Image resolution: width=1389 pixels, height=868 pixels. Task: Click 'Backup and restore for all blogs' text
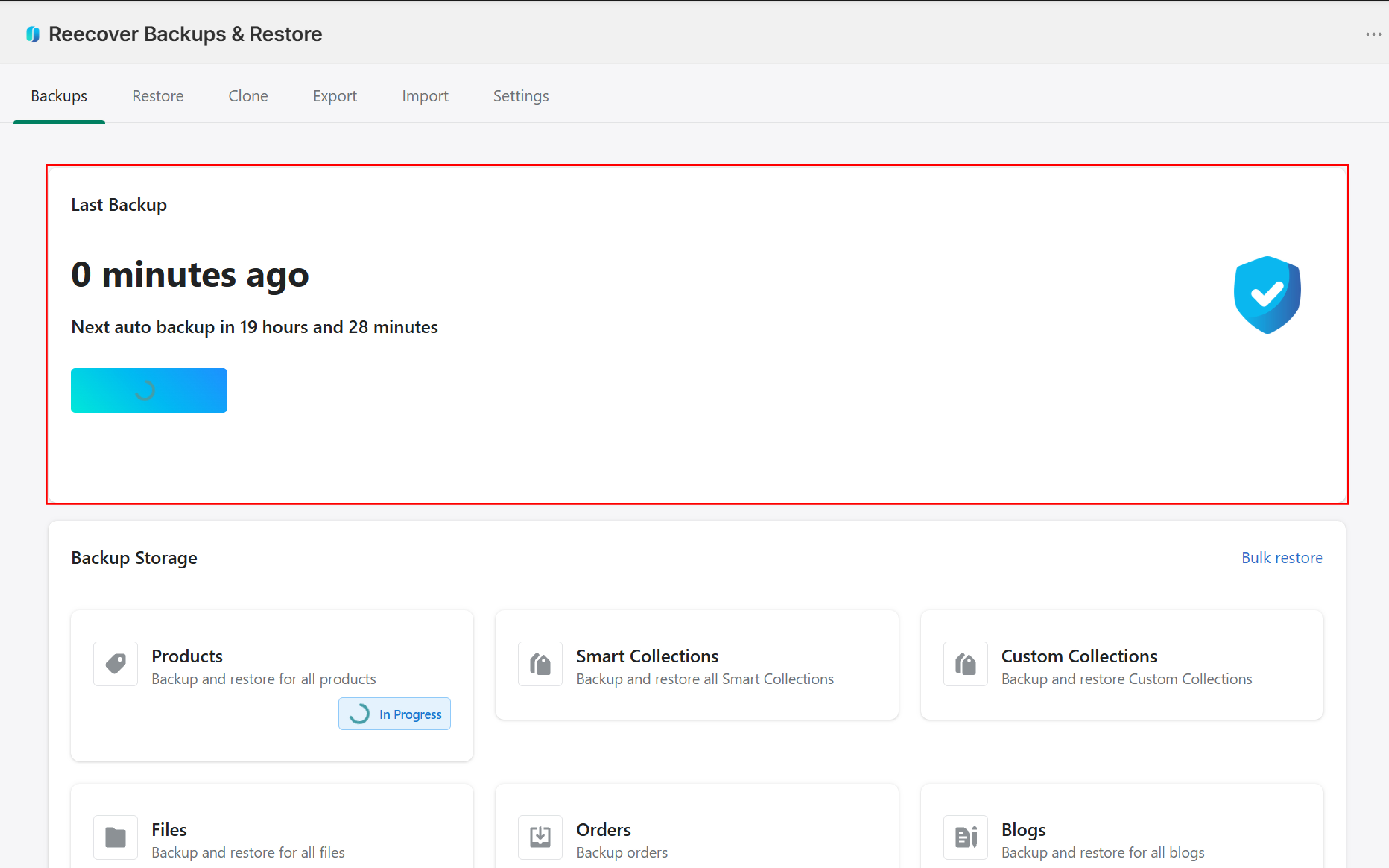(x=1103, y=853)
